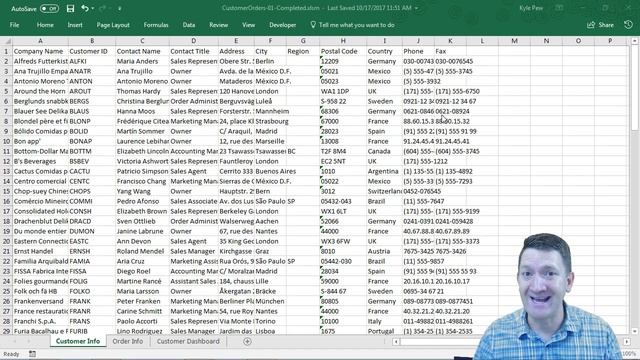
Task: Switch to the Data tab
Action: pos(189,25)
